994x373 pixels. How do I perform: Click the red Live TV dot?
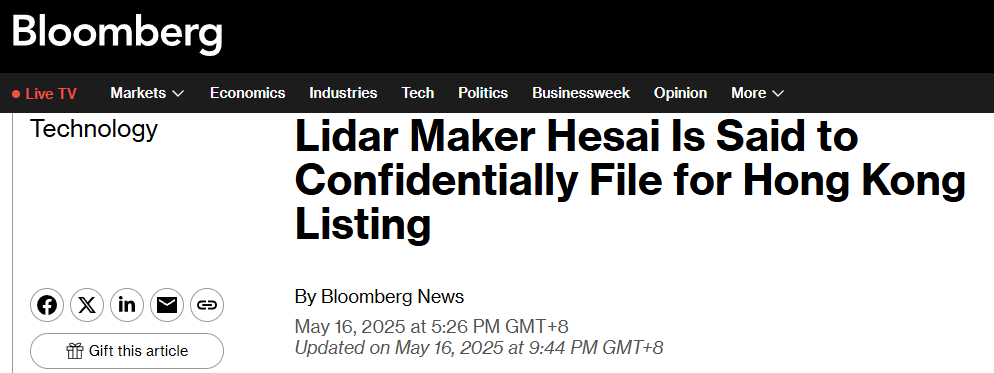(x=16, y=94)
